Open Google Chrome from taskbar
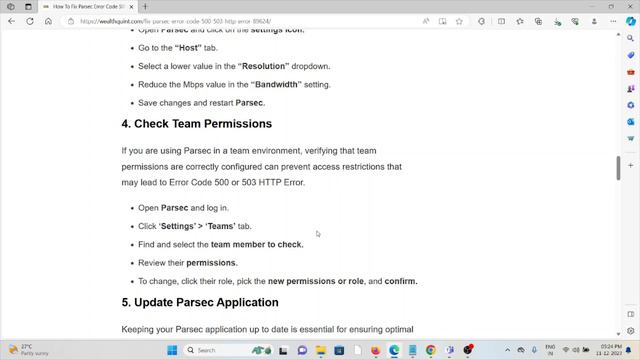Viewport: 640px width, 360px height. [431, 350]
